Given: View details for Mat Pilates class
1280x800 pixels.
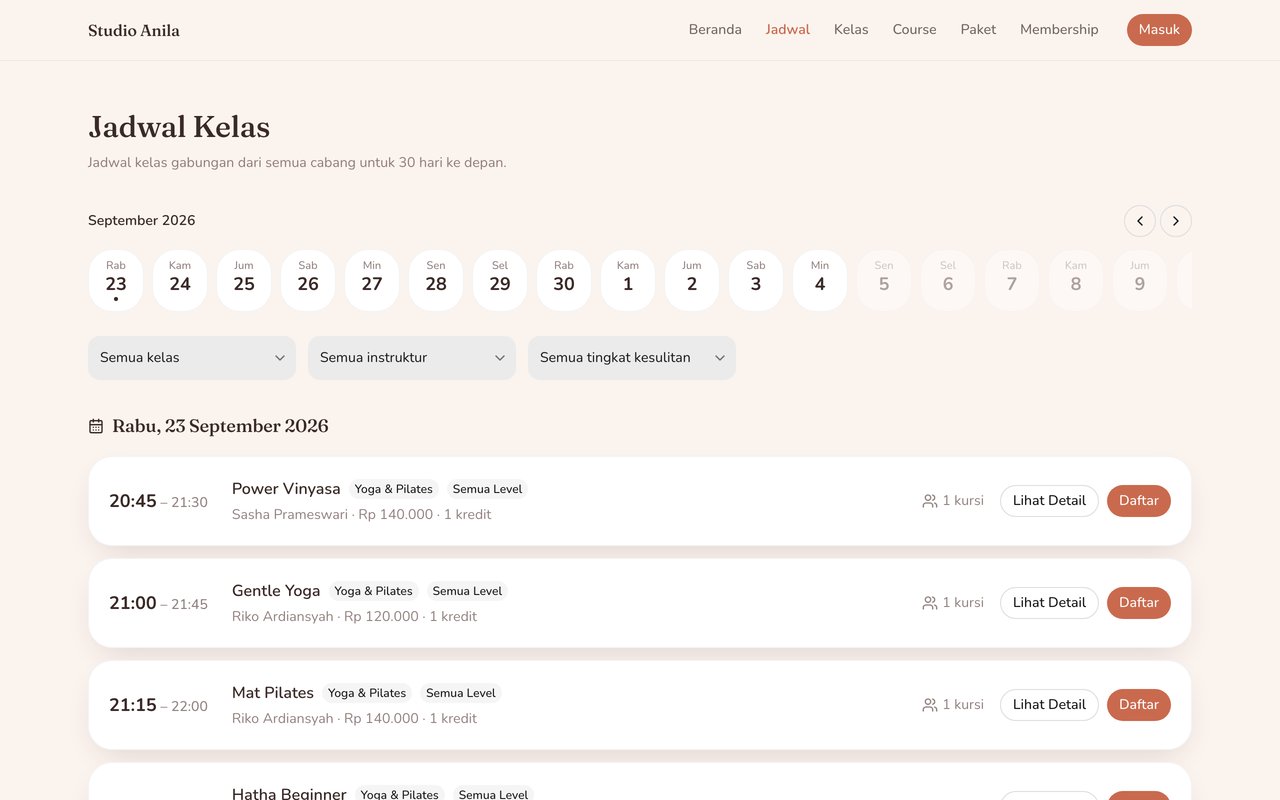Looking at the screenshot, I should click(x=1049, y=705).
